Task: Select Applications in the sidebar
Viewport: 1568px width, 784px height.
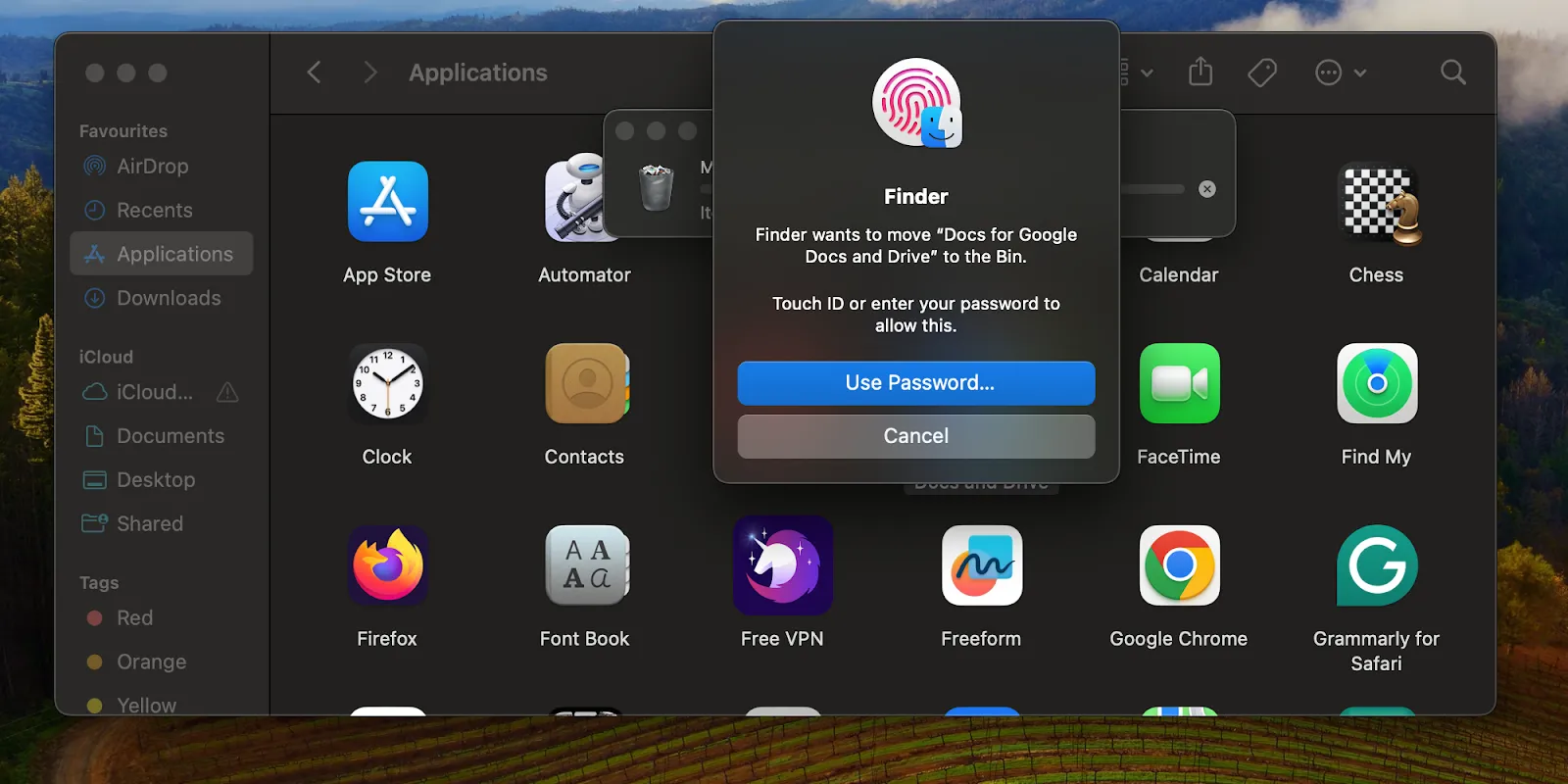Action: pos(162,254)
